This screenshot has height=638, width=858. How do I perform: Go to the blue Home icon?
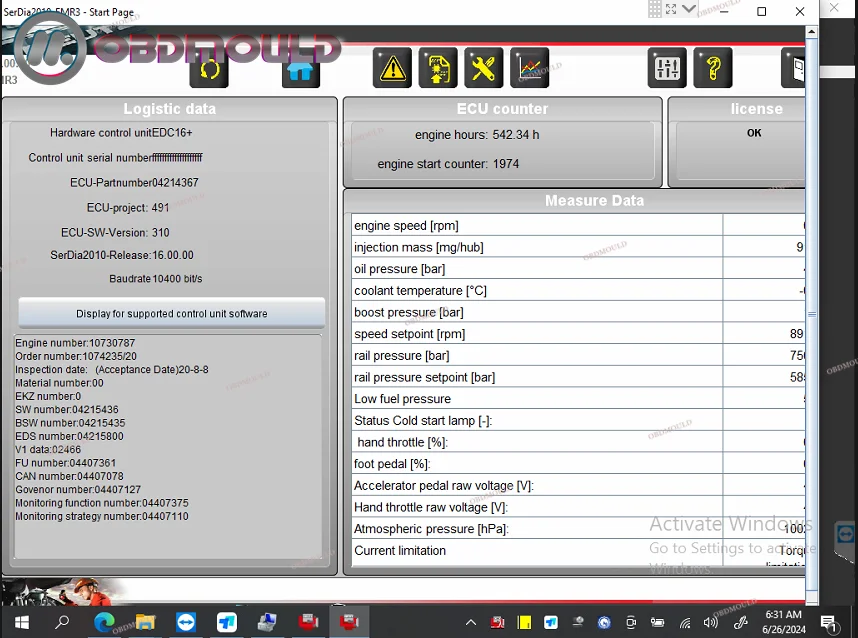tap(300, 69)
